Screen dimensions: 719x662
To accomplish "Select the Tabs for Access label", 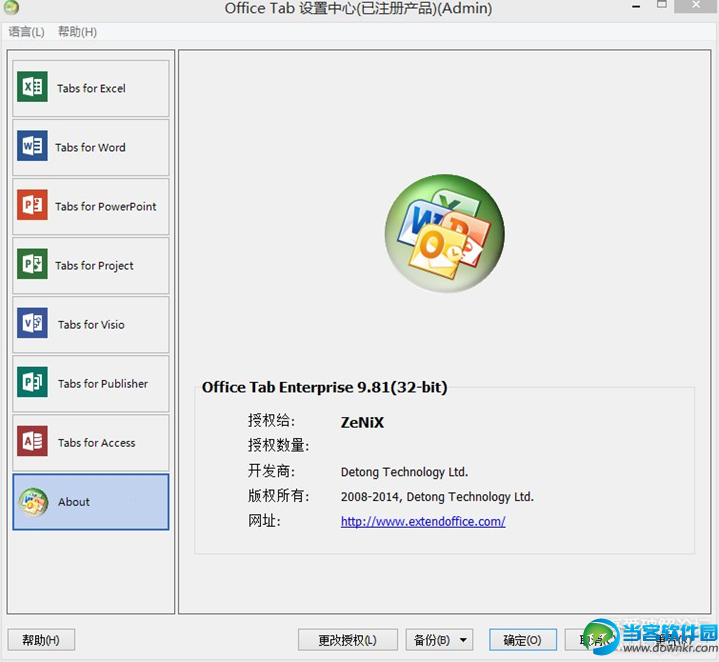I will pos(96,443).
